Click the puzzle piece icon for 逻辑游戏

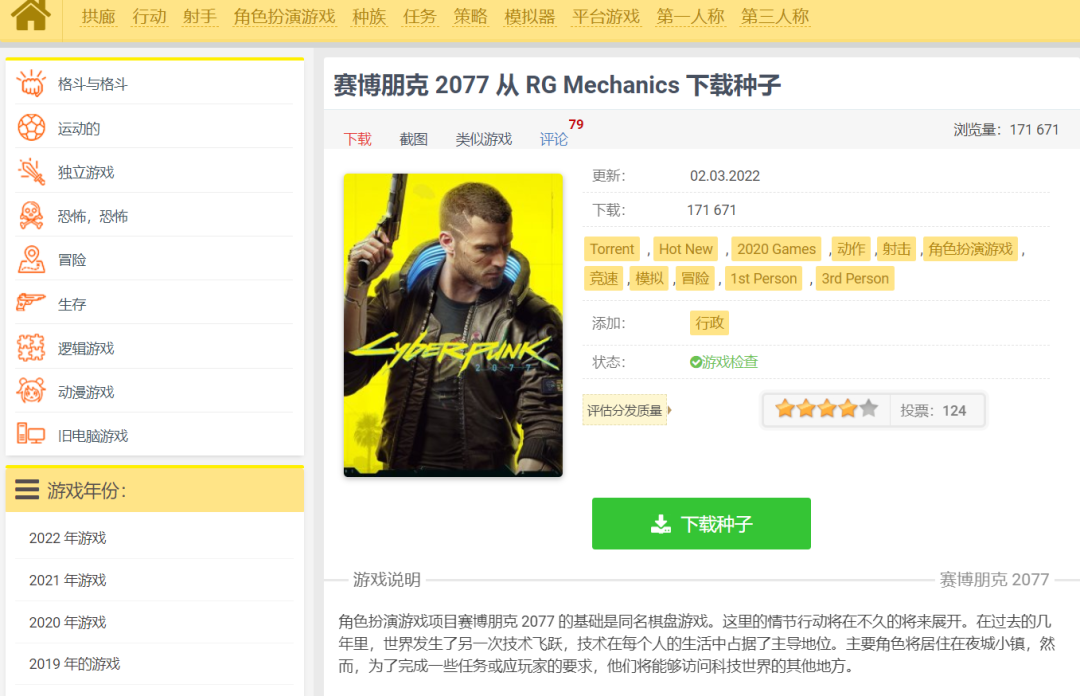click(31, 348)
